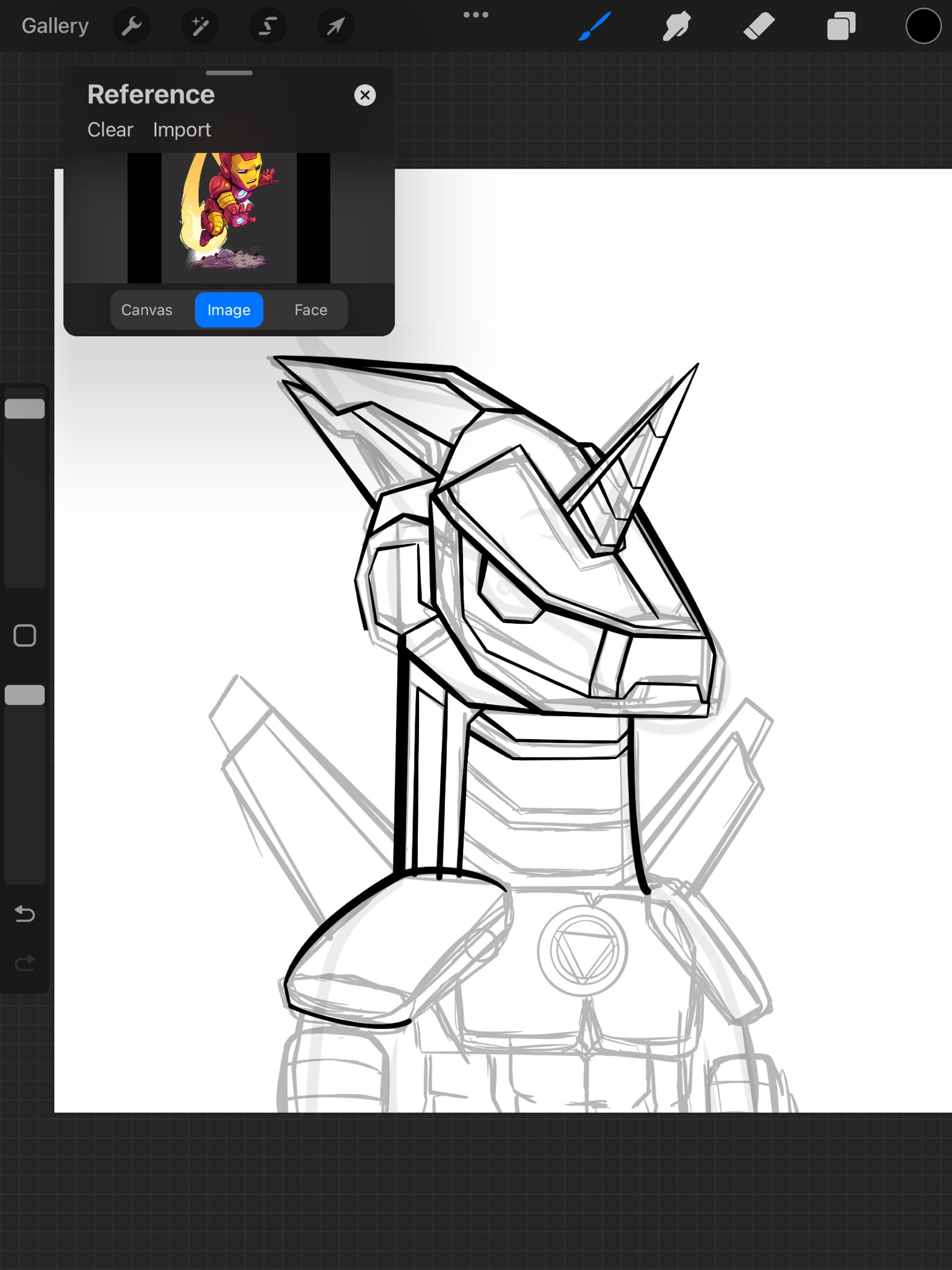Switch Reference to Face tab
This screenshot has width=952, height=1270.
pyautogui.click(x=311, y=310)
